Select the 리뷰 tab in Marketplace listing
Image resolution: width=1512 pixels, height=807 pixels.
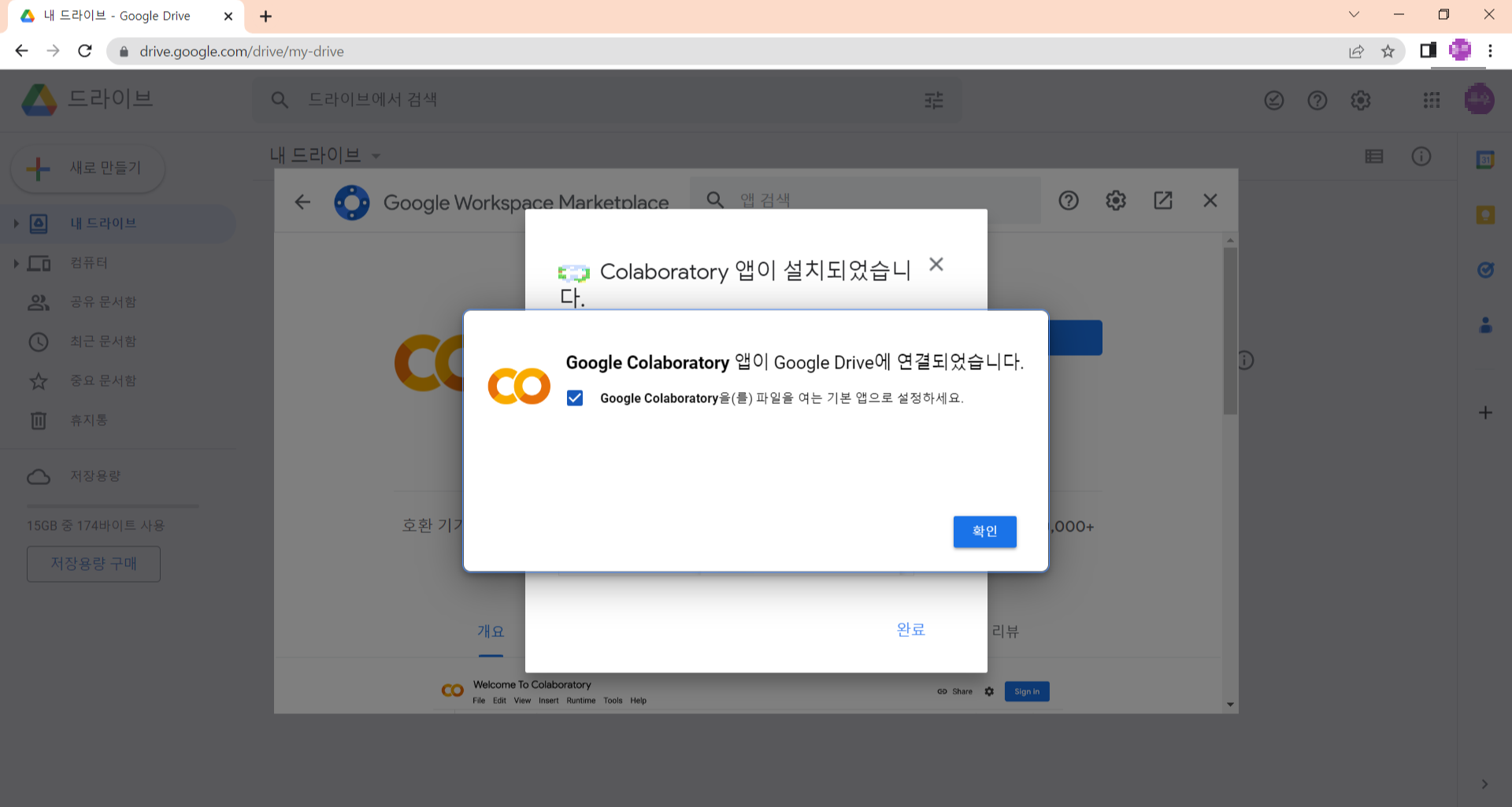click(1006, 631)
